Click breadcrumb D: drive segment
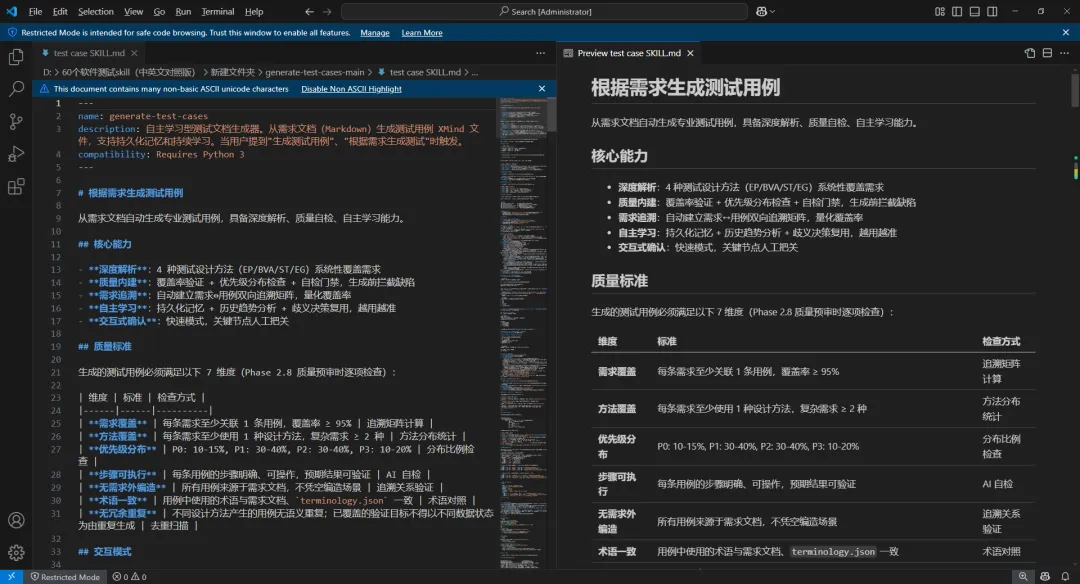 48,72
